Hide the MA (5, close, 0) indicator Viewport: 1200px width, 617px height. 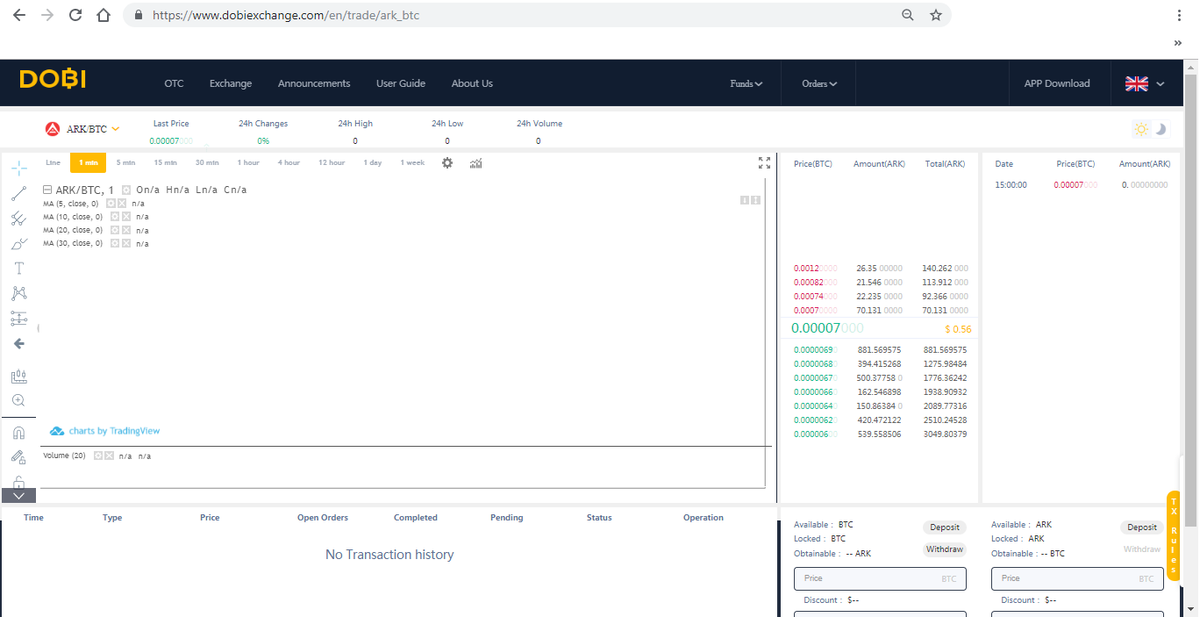click(x=111, y=203)
